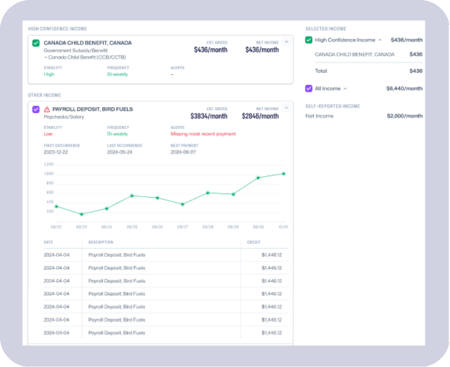Collapse High Confidence Income list caret
Image resolution: width=450 pixels, height=367 pixels.
point(380,40)
